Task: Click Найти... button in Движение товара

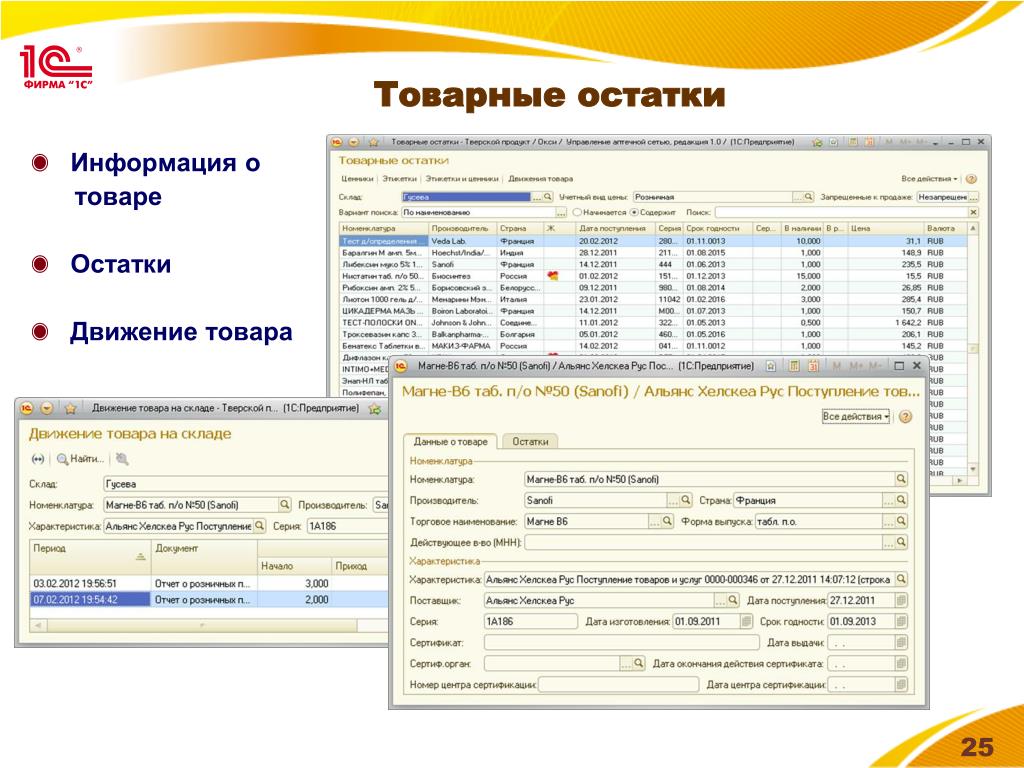Action: pos(81,459)
